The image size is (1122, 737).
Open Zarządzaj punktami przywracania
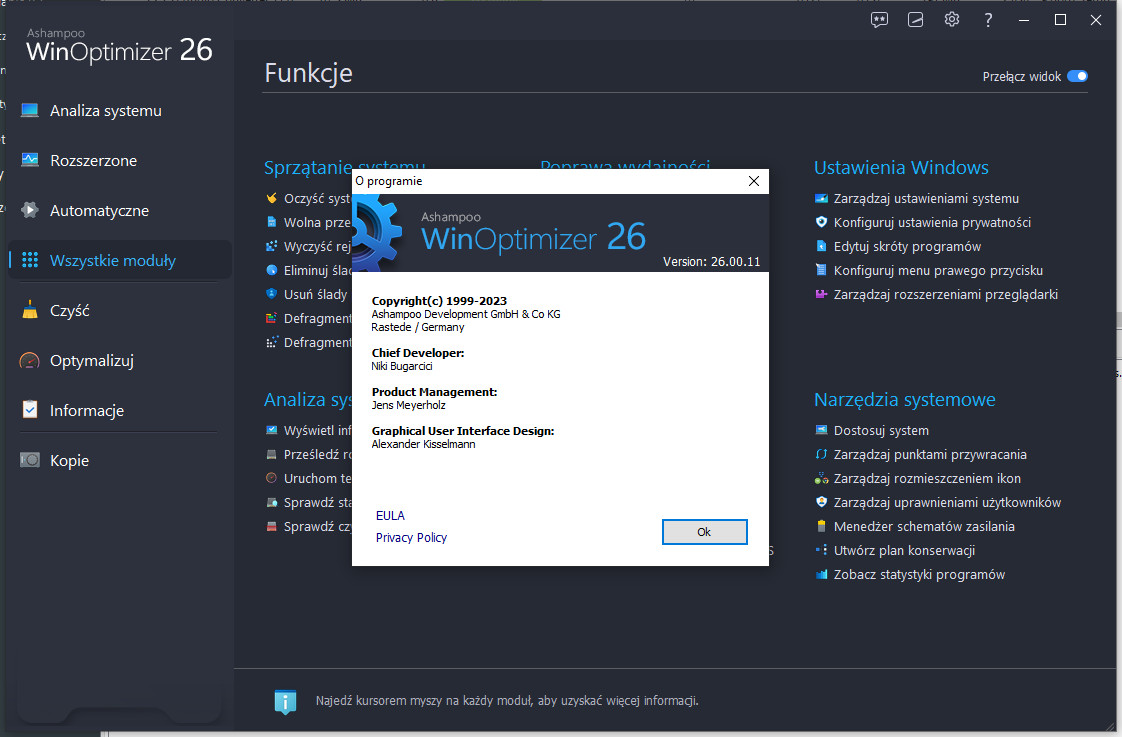(x=930, y=454)
